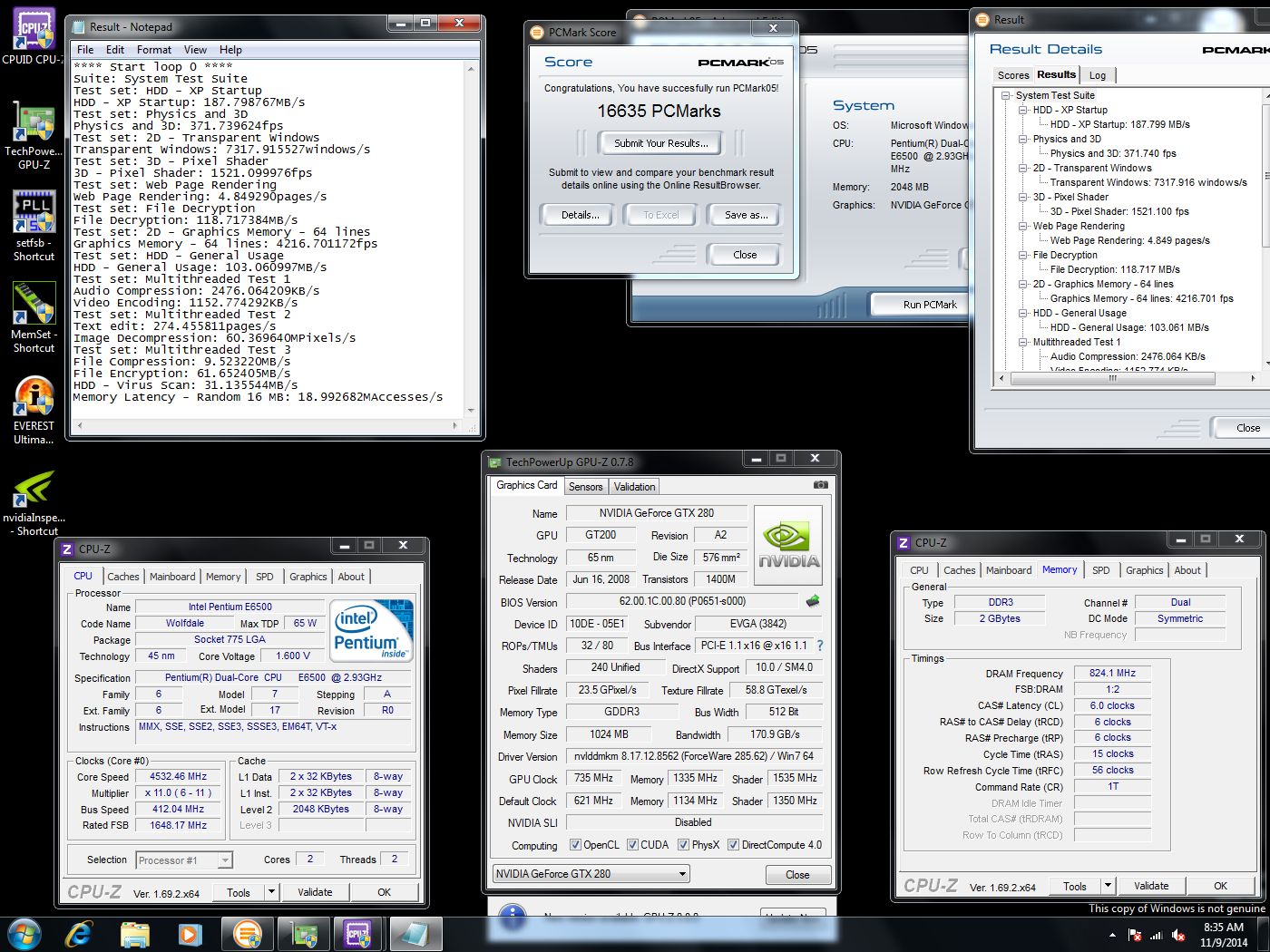The width and height of the screenshot is (1270, 952).
Task: Toggle the PhysX checkbox in GPU-Z
Action: point(683,845)
